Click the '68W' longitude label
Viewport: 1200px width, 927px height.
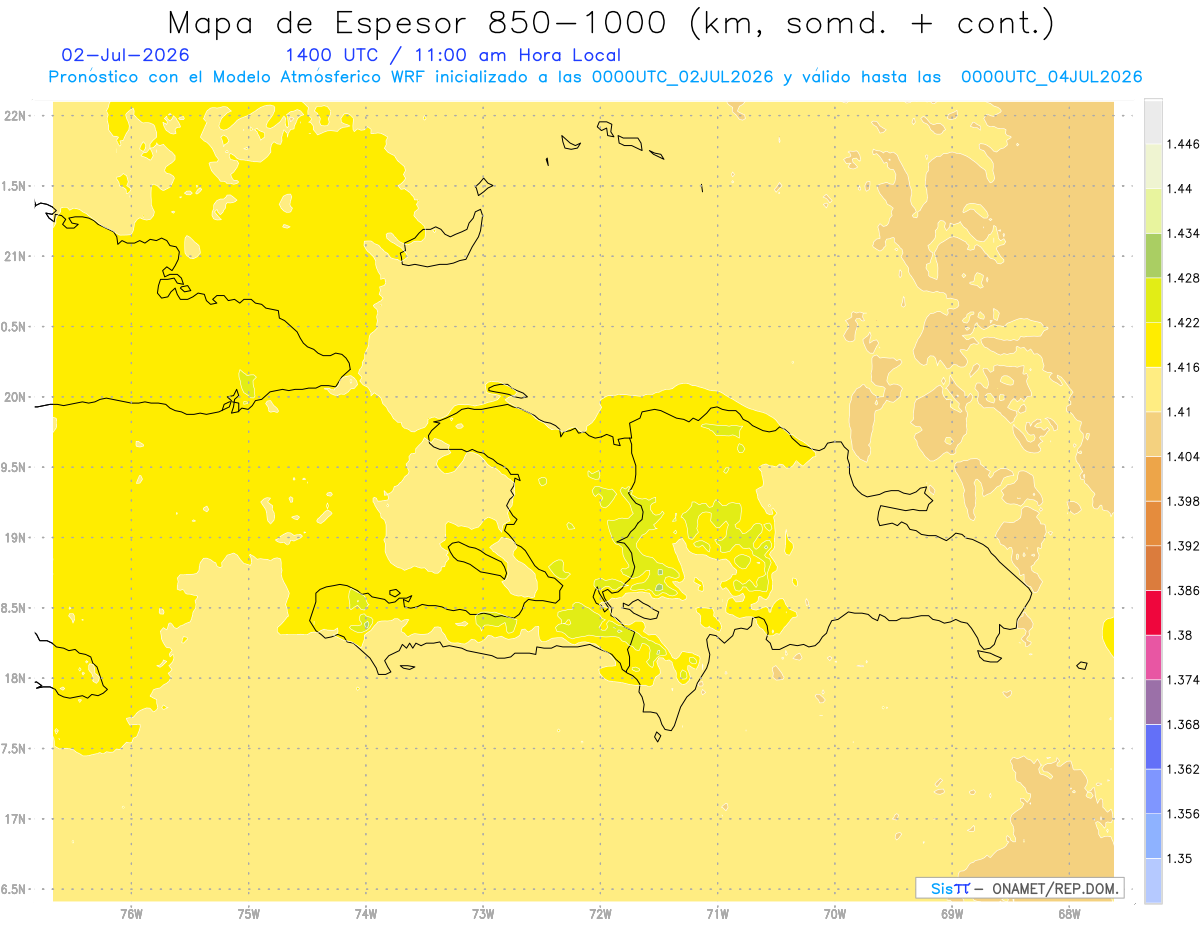(1069, 914)
